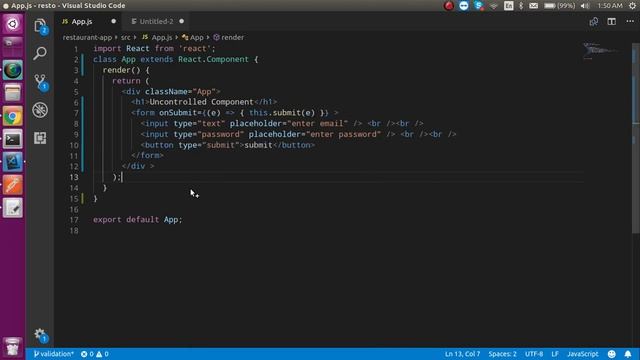Screen dimensions: 640x360
Task: Select the render method breadcrumb
Action: 229,37
